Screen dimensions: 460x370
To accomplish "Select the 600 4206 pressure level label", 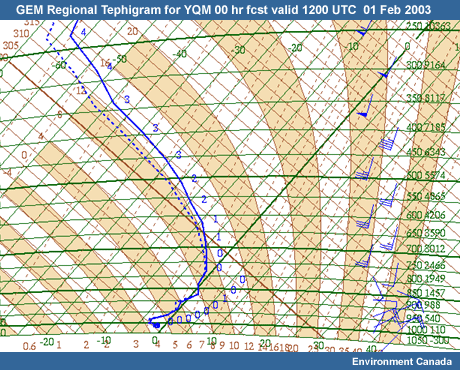I will pos(426,215).
